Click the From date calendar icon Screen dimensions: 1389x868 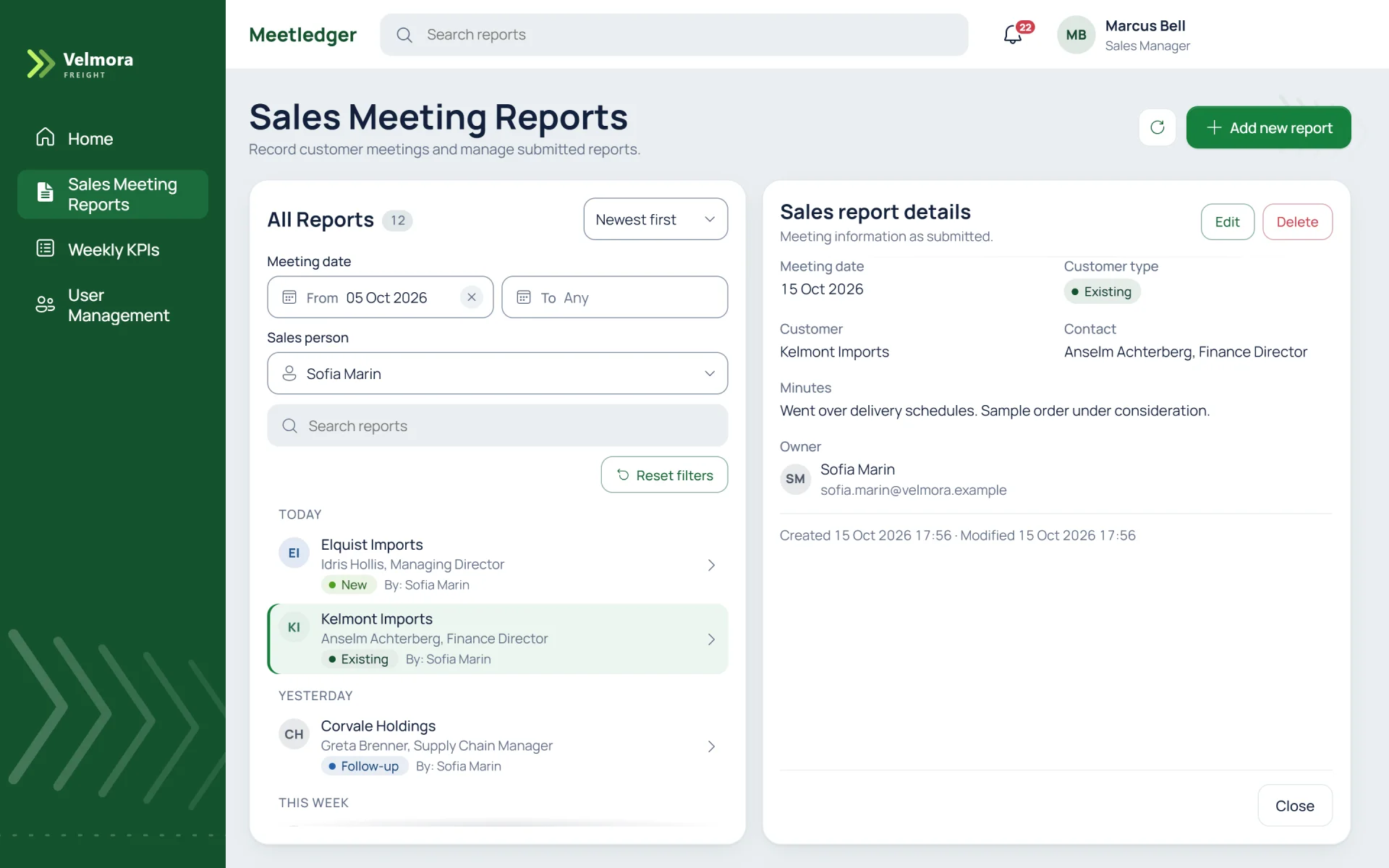289,297
